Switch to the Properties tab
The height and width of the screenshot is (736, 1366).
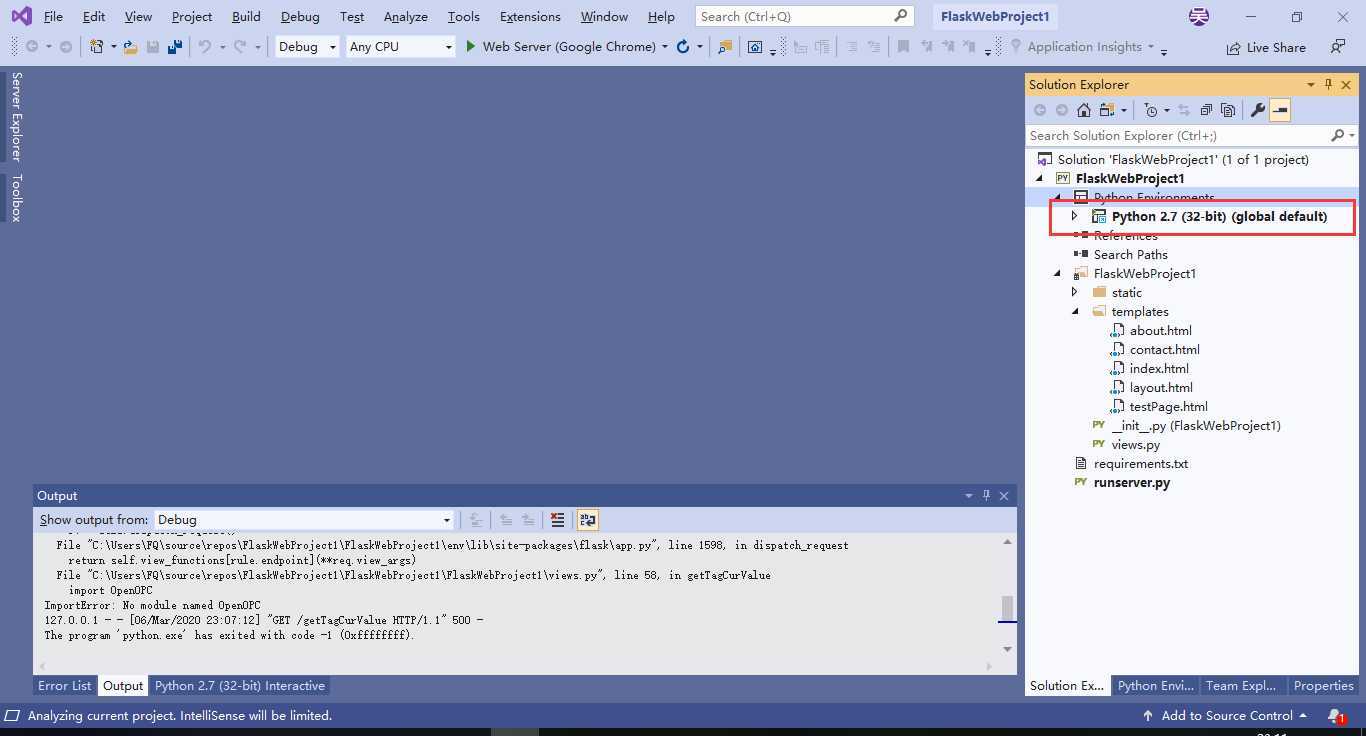click(x=1323, y=686)
